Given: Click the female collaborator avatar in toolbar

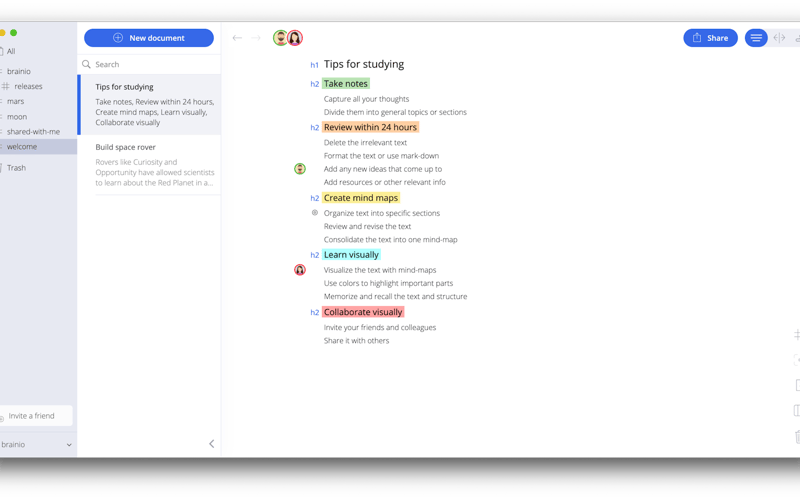Looking at the screenshot, I should [x=295, y=38].
